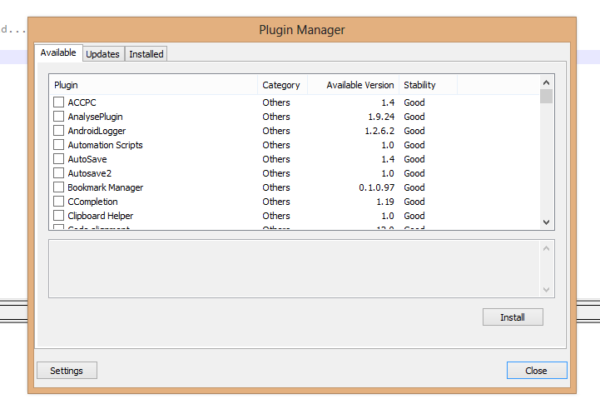Sort by Available Version column header
The width and height of the screenshot is (600, 414).
(x=353, y=85)
